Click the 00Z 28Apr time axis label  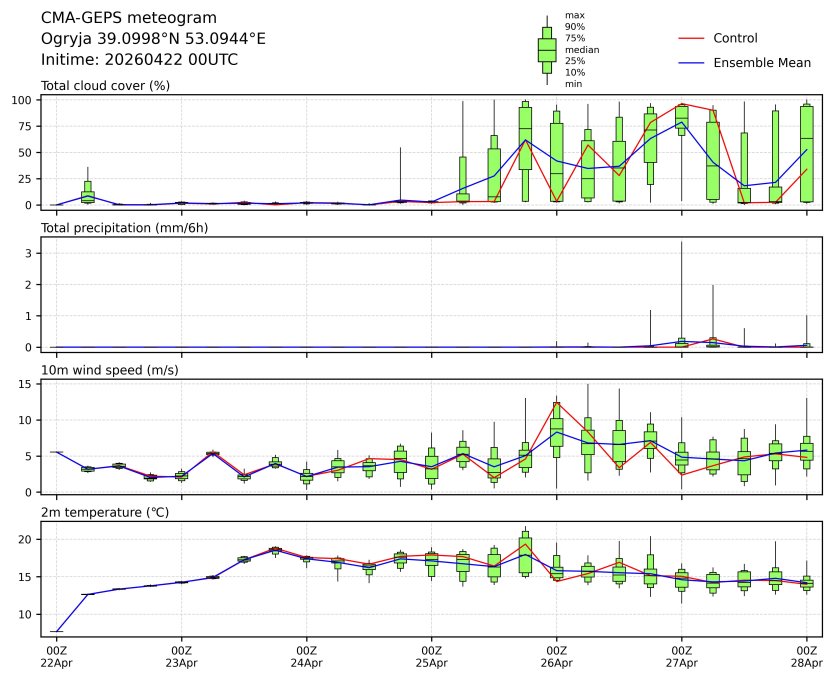click(806, 656)
